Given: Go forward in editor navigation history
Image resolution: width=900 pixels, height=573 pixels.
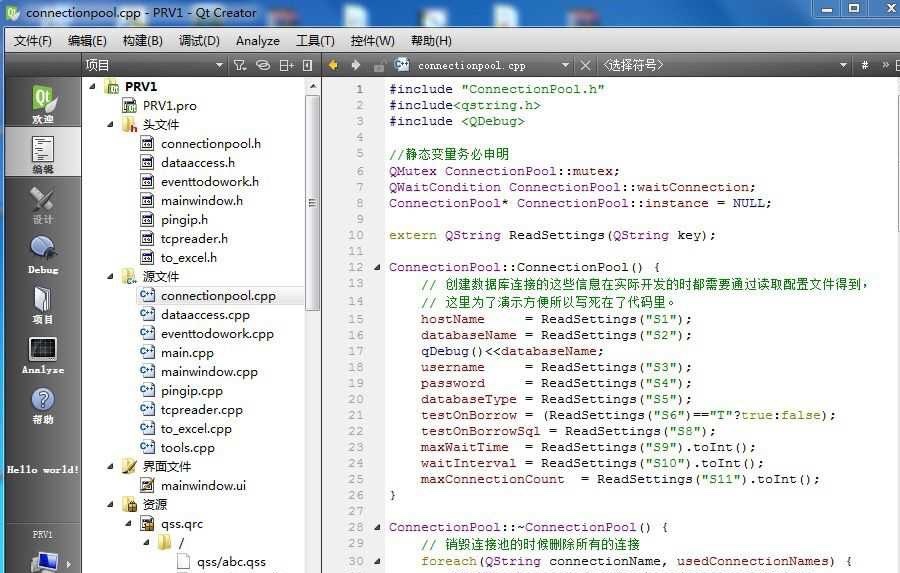Looking at the screenshot, I should 356,65.
